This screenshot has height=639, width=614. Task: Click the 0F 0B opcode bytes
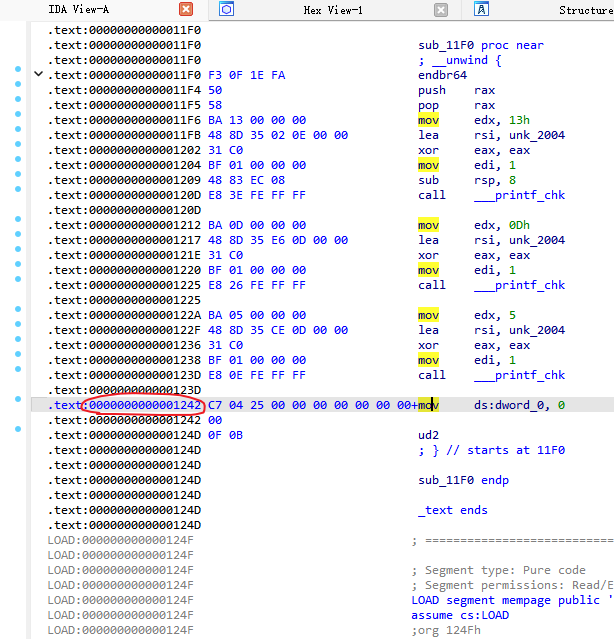pos(225,435)
